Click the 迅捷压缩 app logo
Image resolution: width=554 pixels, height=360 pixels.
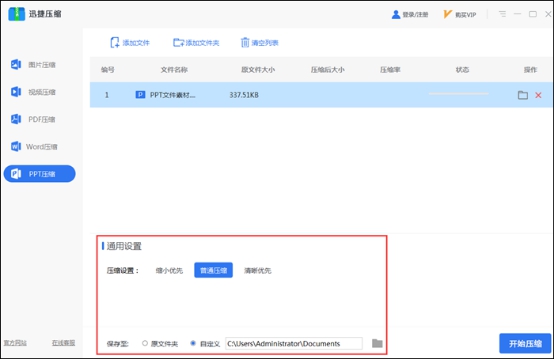[x=17, y=14]
